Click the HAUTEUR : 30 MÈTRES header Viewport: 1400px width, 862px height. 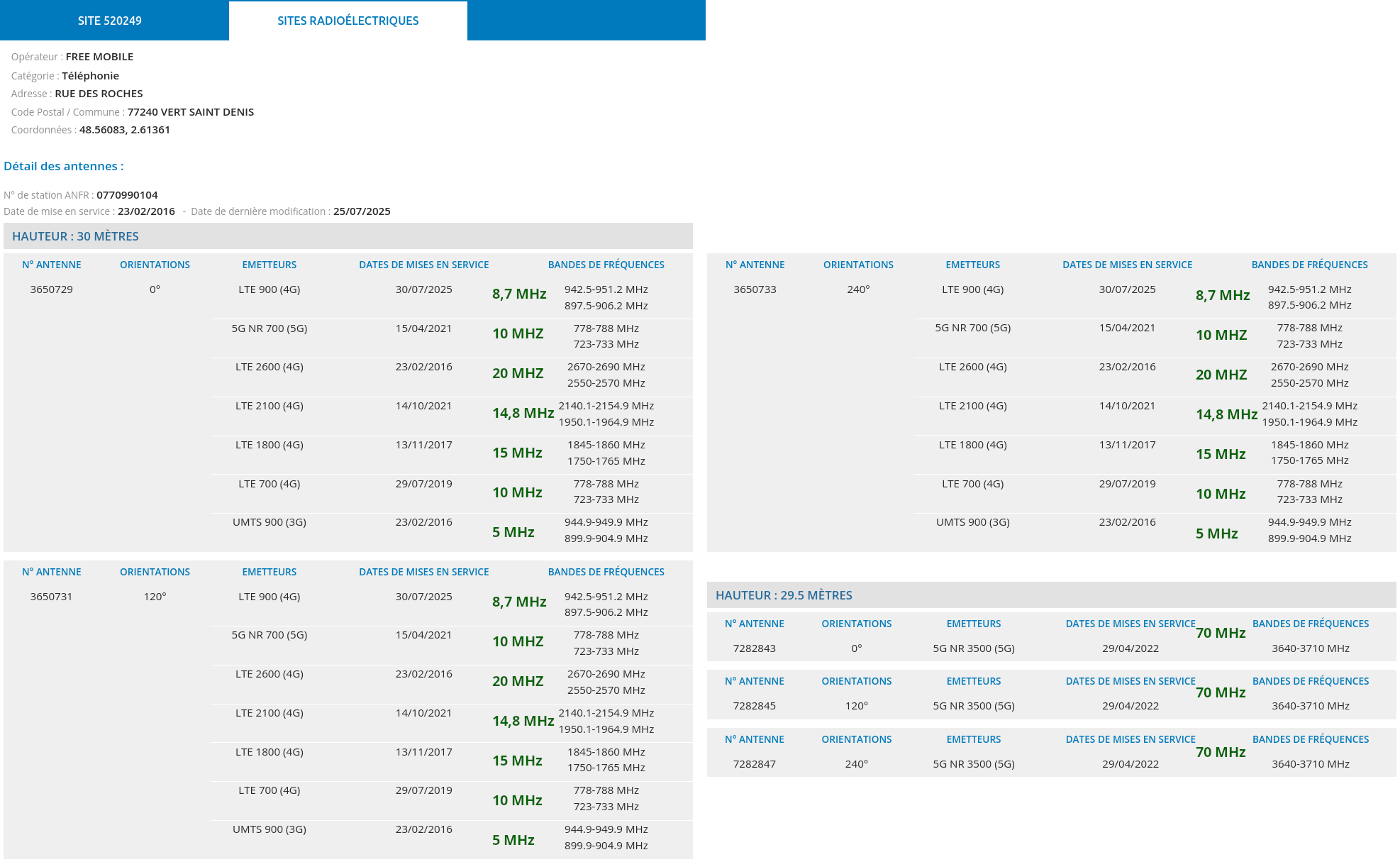point(75,236)
